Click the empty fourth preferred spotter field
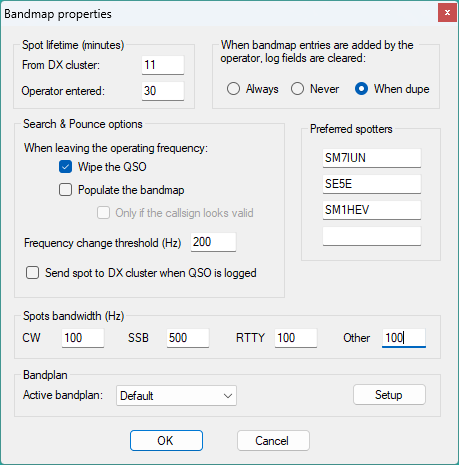Image resolution: width=459 pixels, height=465 pixels. [372, 236]
